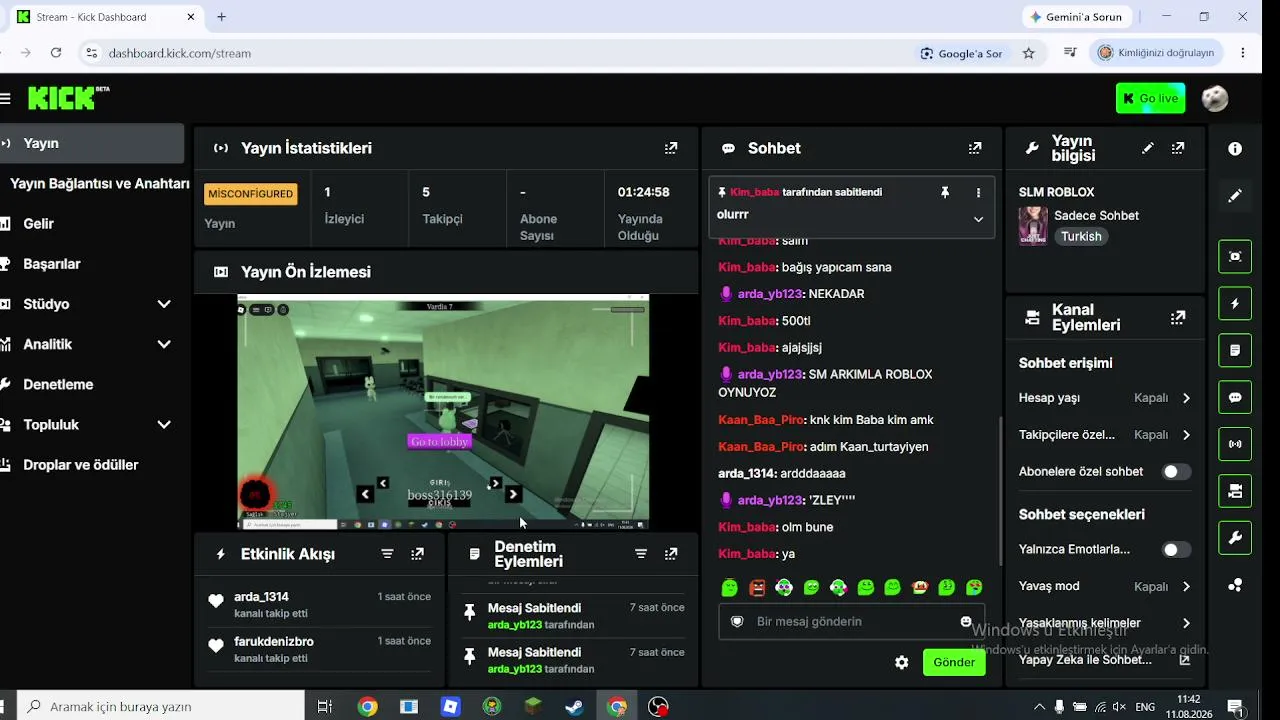Pop out the Yayın İstatistikleri panel
Viewport: 1280px width, 720px height.
click(671, 148)
